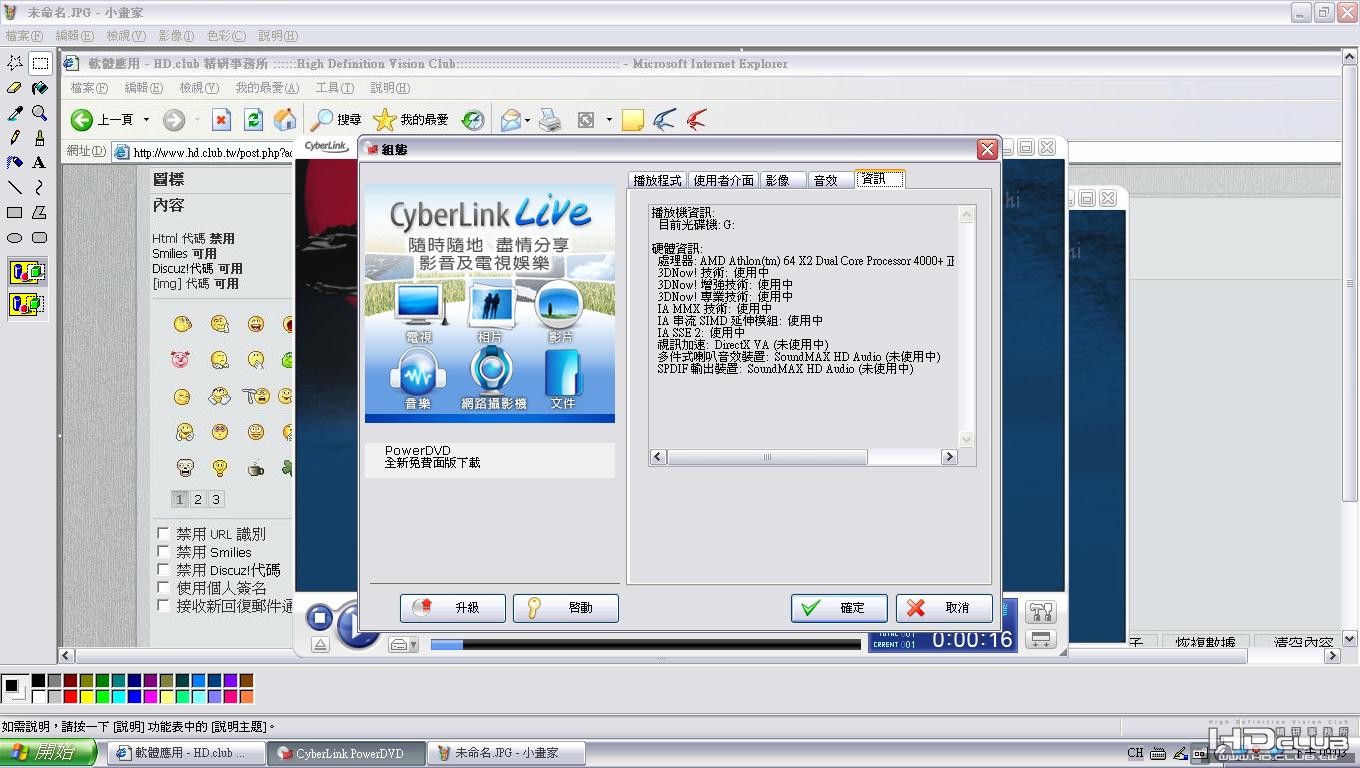Pick the Fill with Color bucket tool

40,88
